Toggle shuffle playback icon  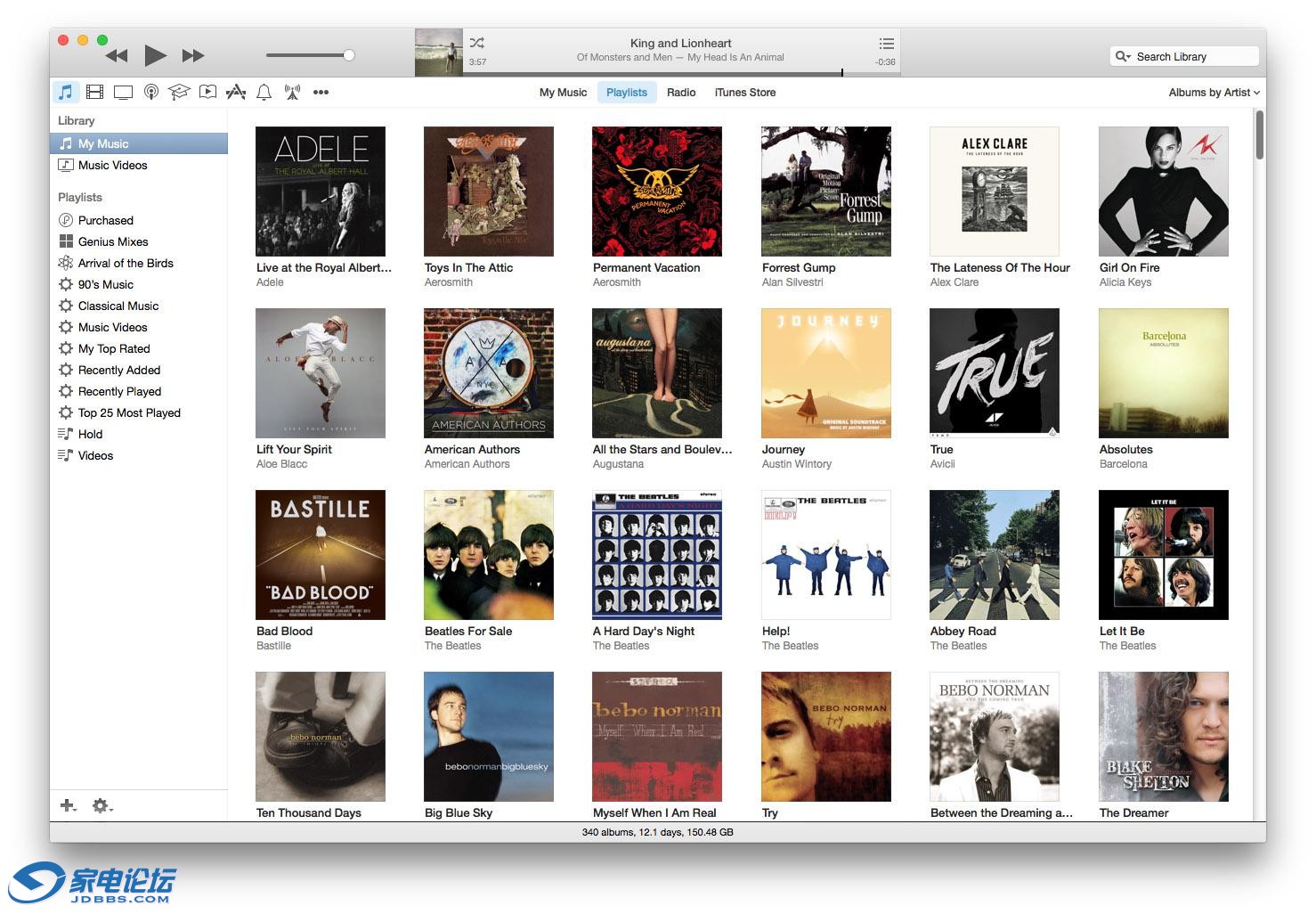click(477, 43)
